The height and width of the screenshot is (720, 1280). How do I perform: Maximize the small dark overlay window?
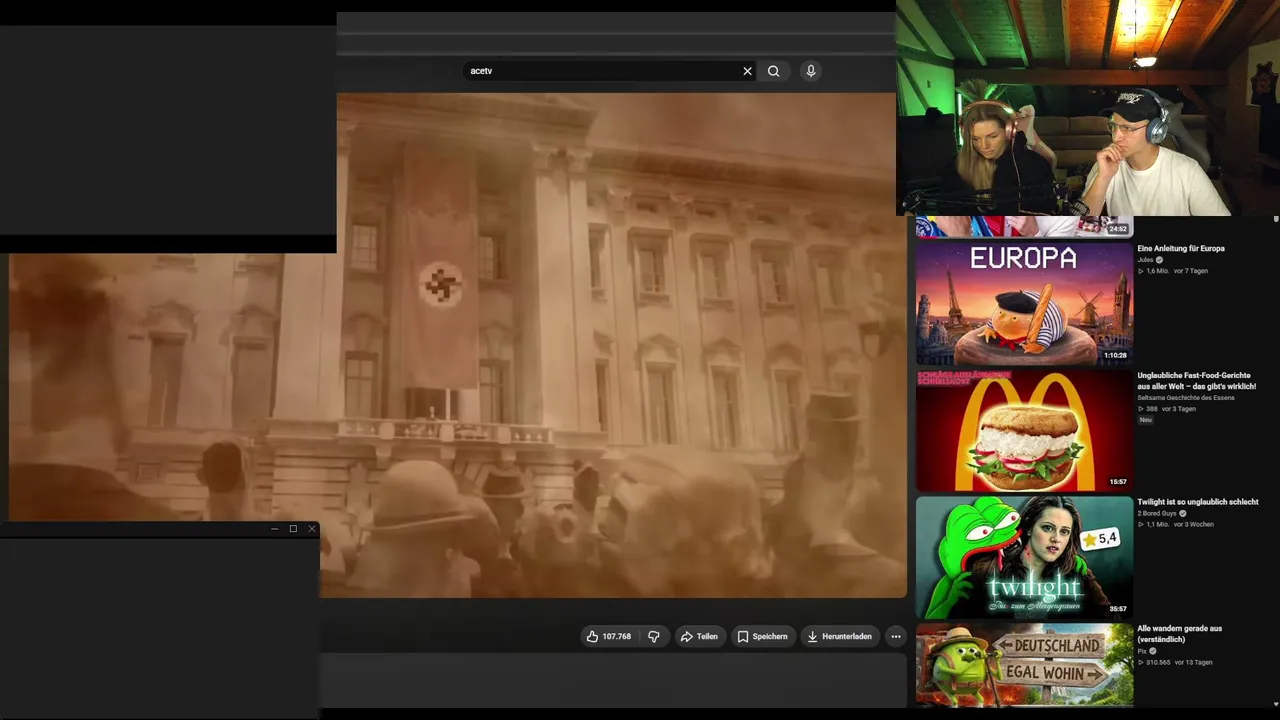point(293,529)
